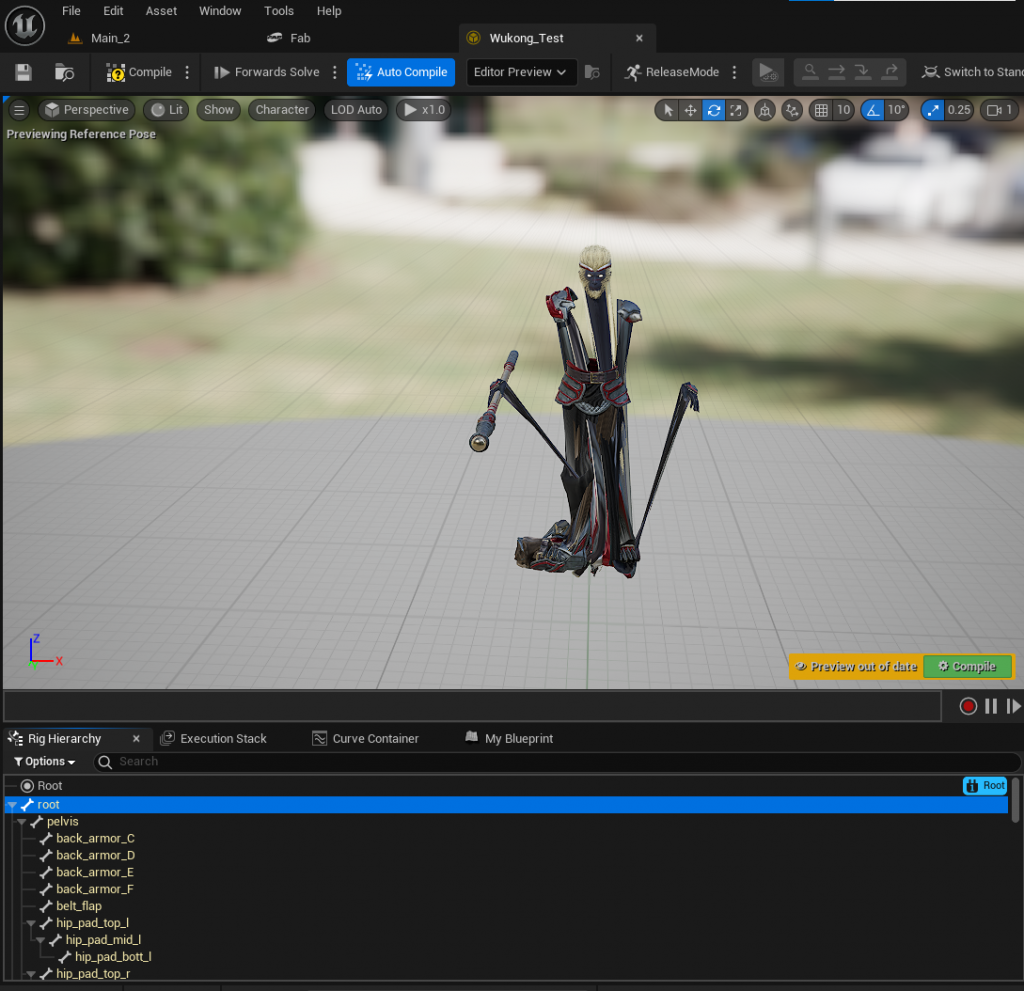
Task: Open playback speed x1.0 menu
Action: tap(424, 110)
